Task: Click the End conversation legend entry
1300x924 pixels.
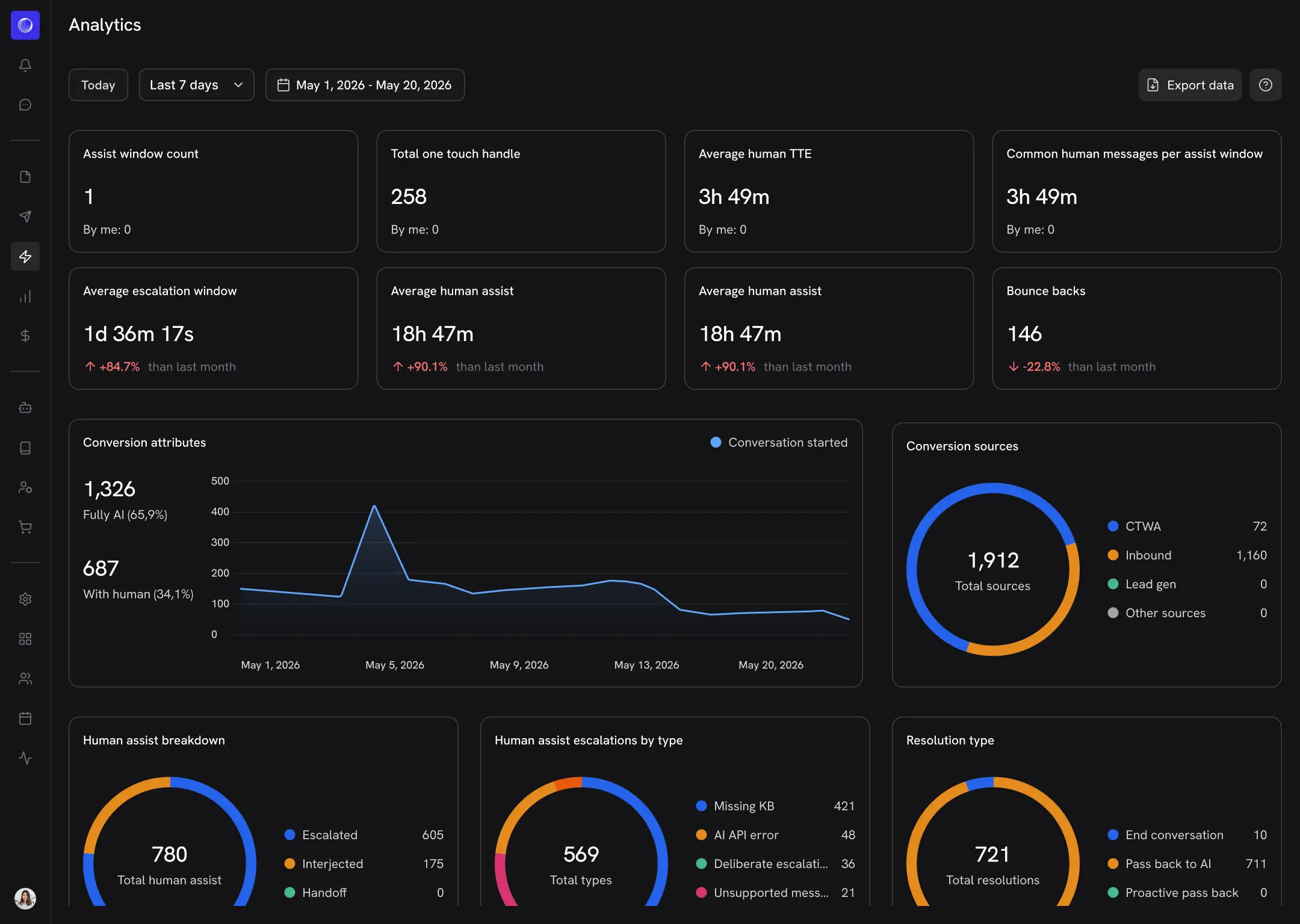Action: (x=1187, y=835)
